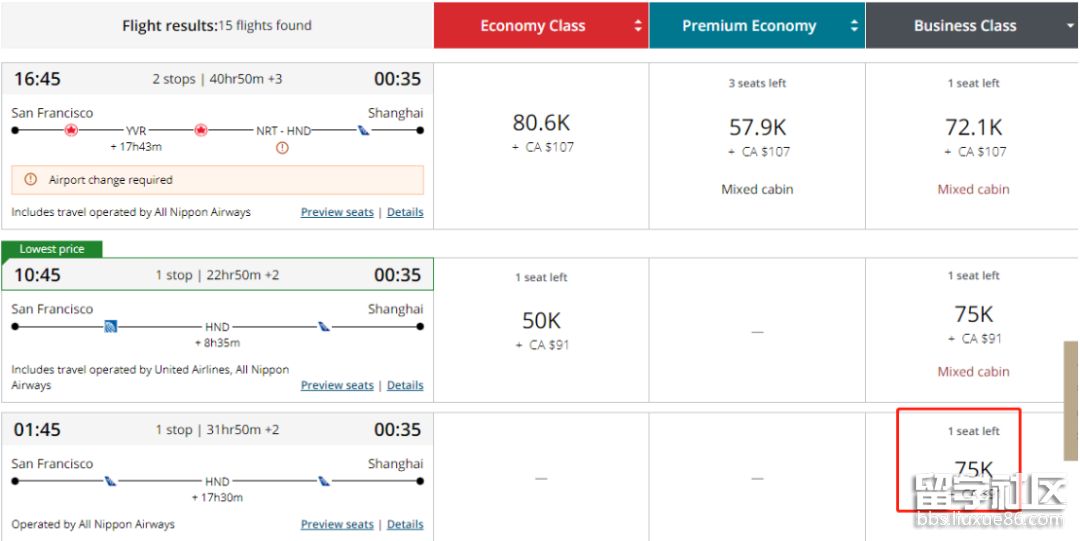Sort results by the Premium Economy arrows
The width and height of the screenshot is (1080, 541).
pyautogui.click(x=855, y=26)
